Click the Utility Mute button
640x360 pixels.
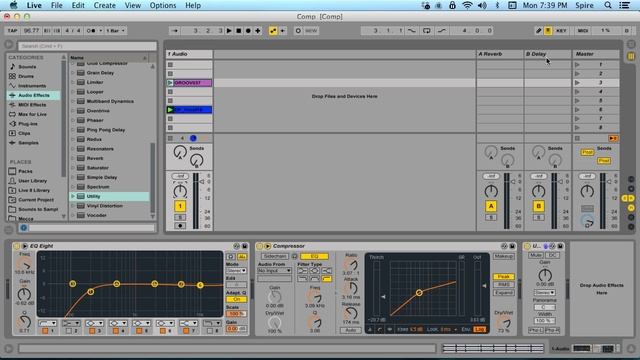point(536,255)
